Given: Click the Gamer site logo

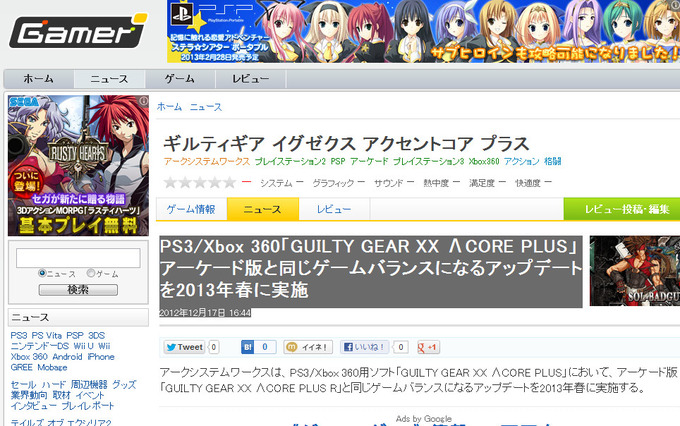Looking at the screenshot, I should point(78,31).
